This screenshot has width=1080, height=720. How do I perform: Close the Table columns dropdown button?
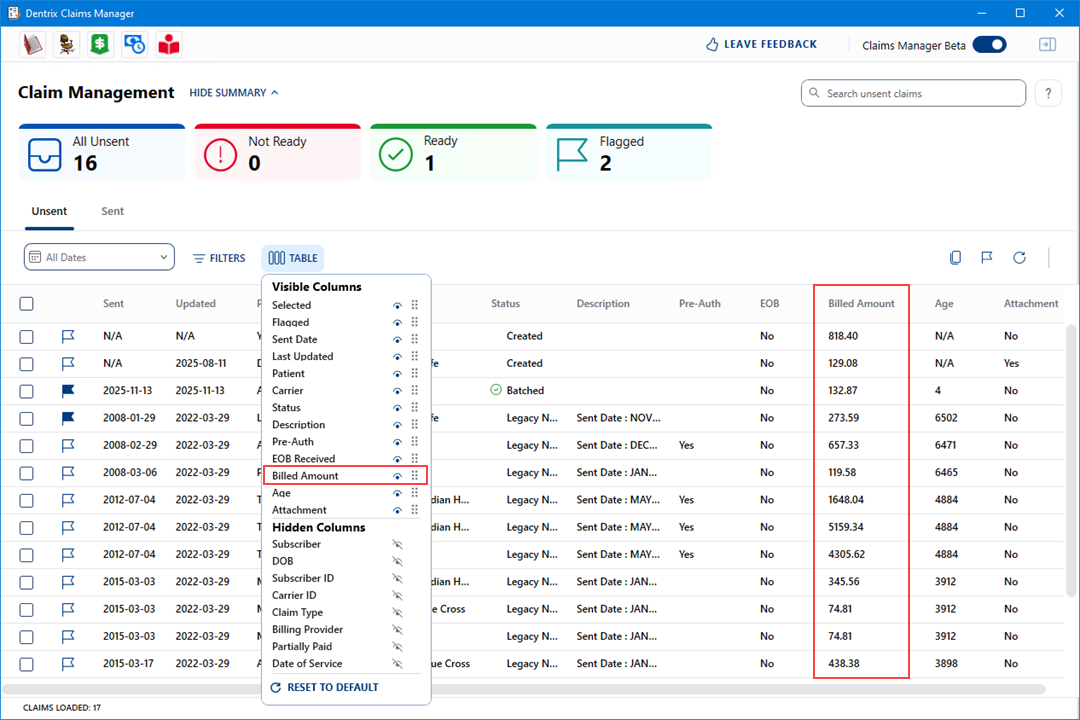pos(293,258)
